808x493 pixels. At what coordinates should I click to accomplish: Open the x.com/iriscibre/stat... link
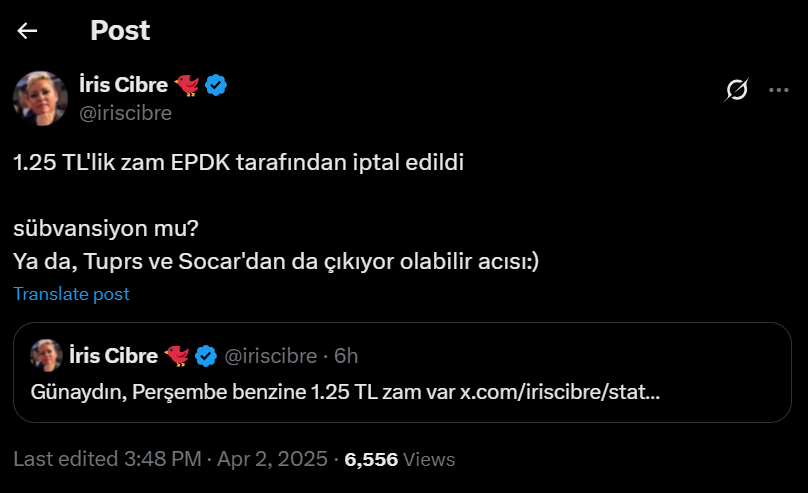point(559,392)
